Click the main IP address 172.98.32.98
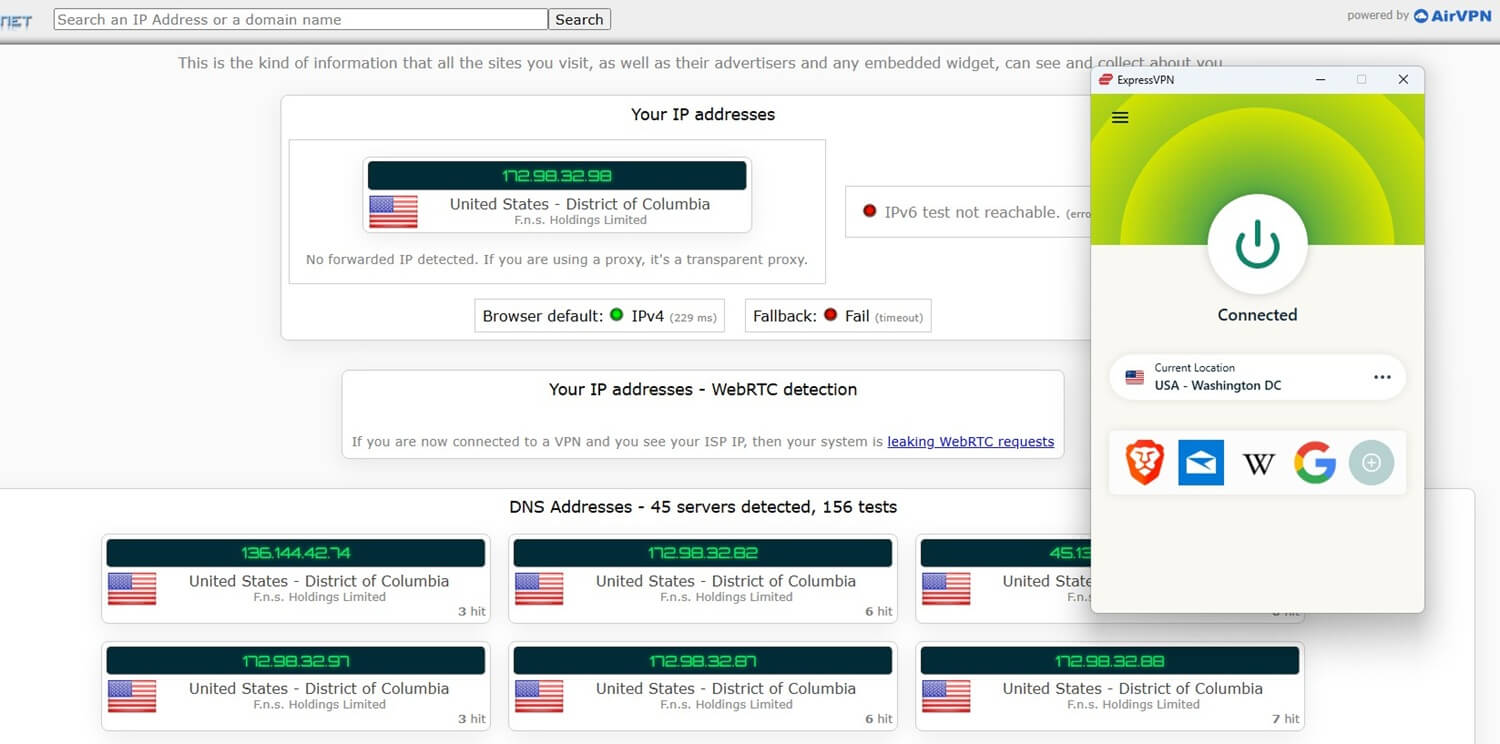The height and width of the screenshot is (744, 1500). [x=557, y=176]
